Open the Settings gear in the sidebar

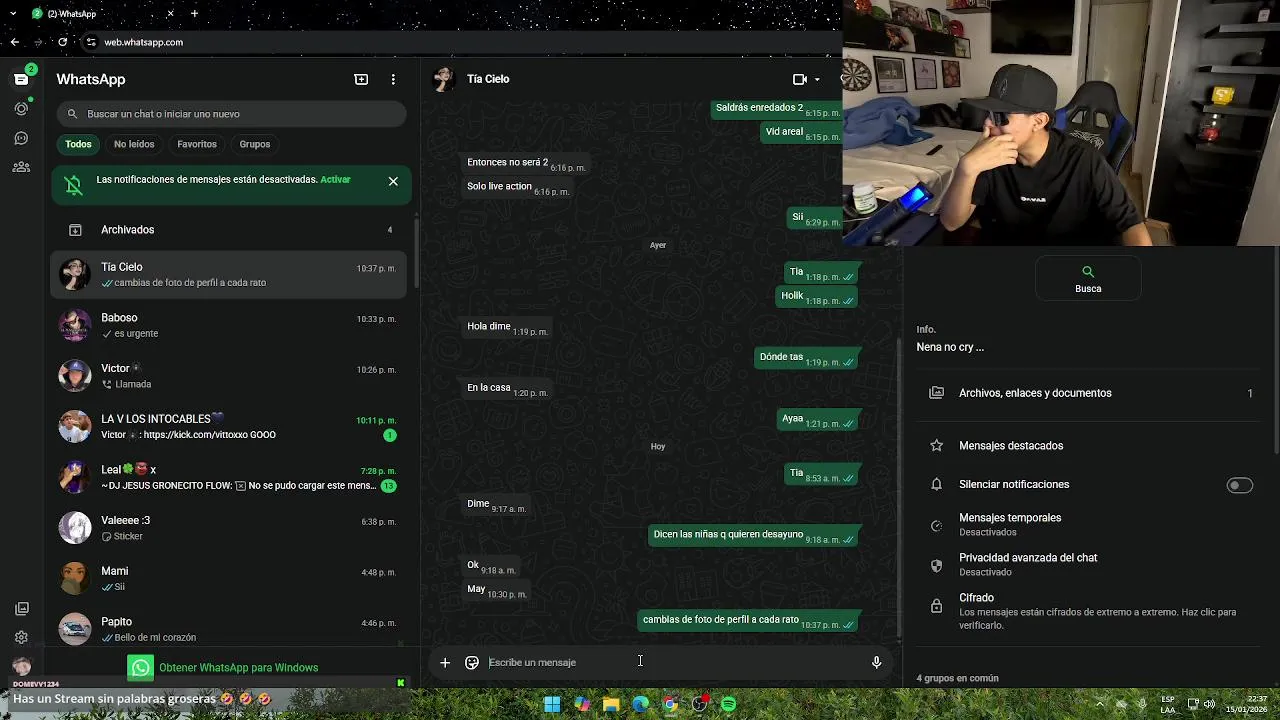(x=21, y=637)
